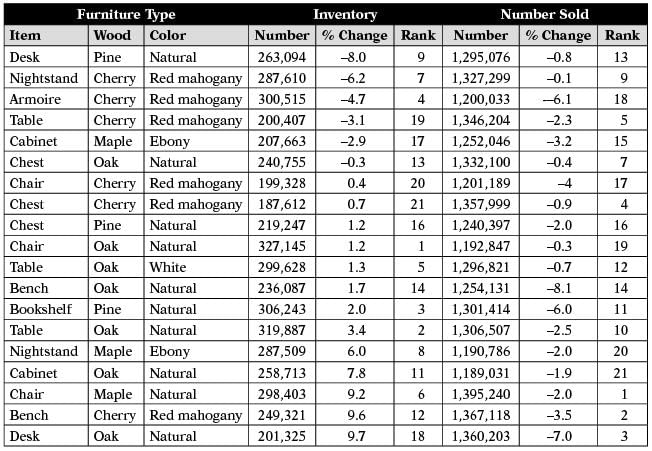Click the Bookshelf item cell
The image size is (652, 451).
coord(40,309)
